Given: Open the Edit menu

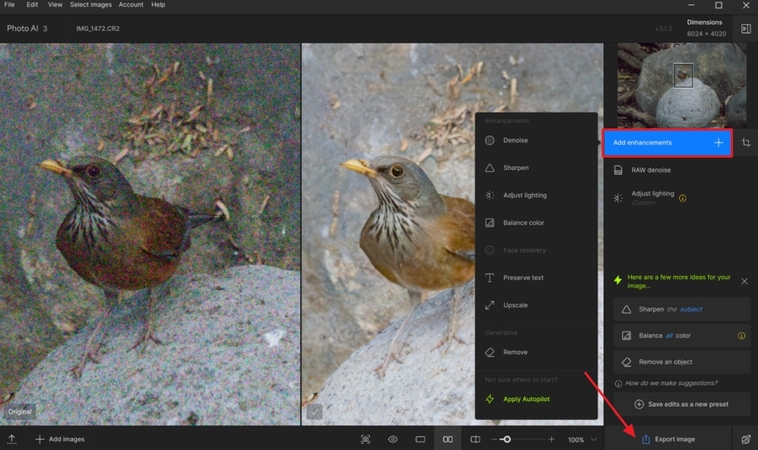Looking at the screenshot, I should (32, 4).
